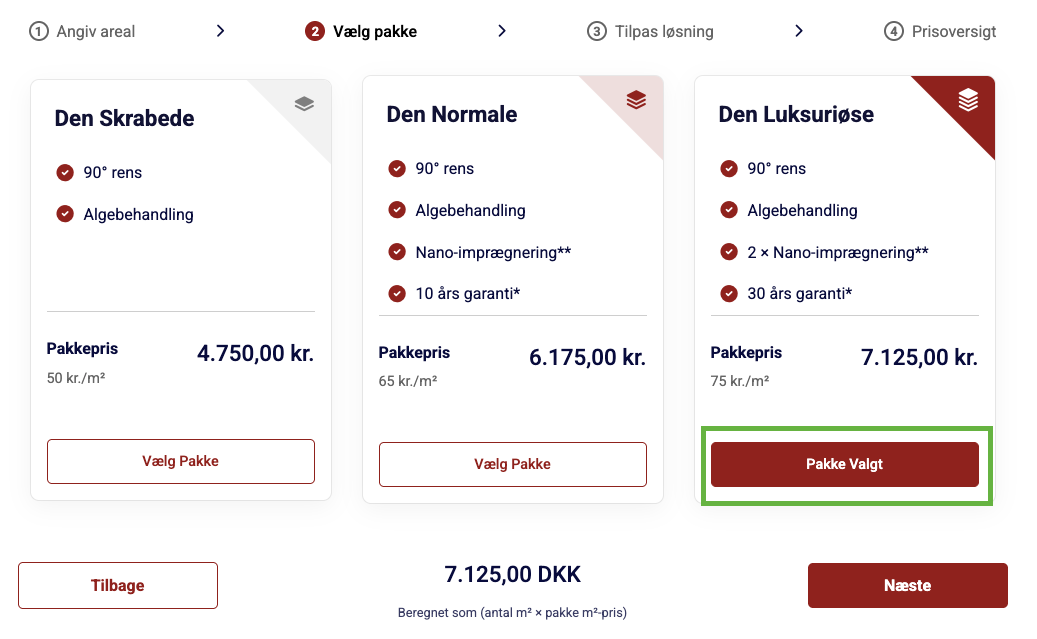Image resolution: width=1037 pixels, height=639 pixels.
Task: Click the chevron arrow after Tilpas løsning
Action: point(799,31)
